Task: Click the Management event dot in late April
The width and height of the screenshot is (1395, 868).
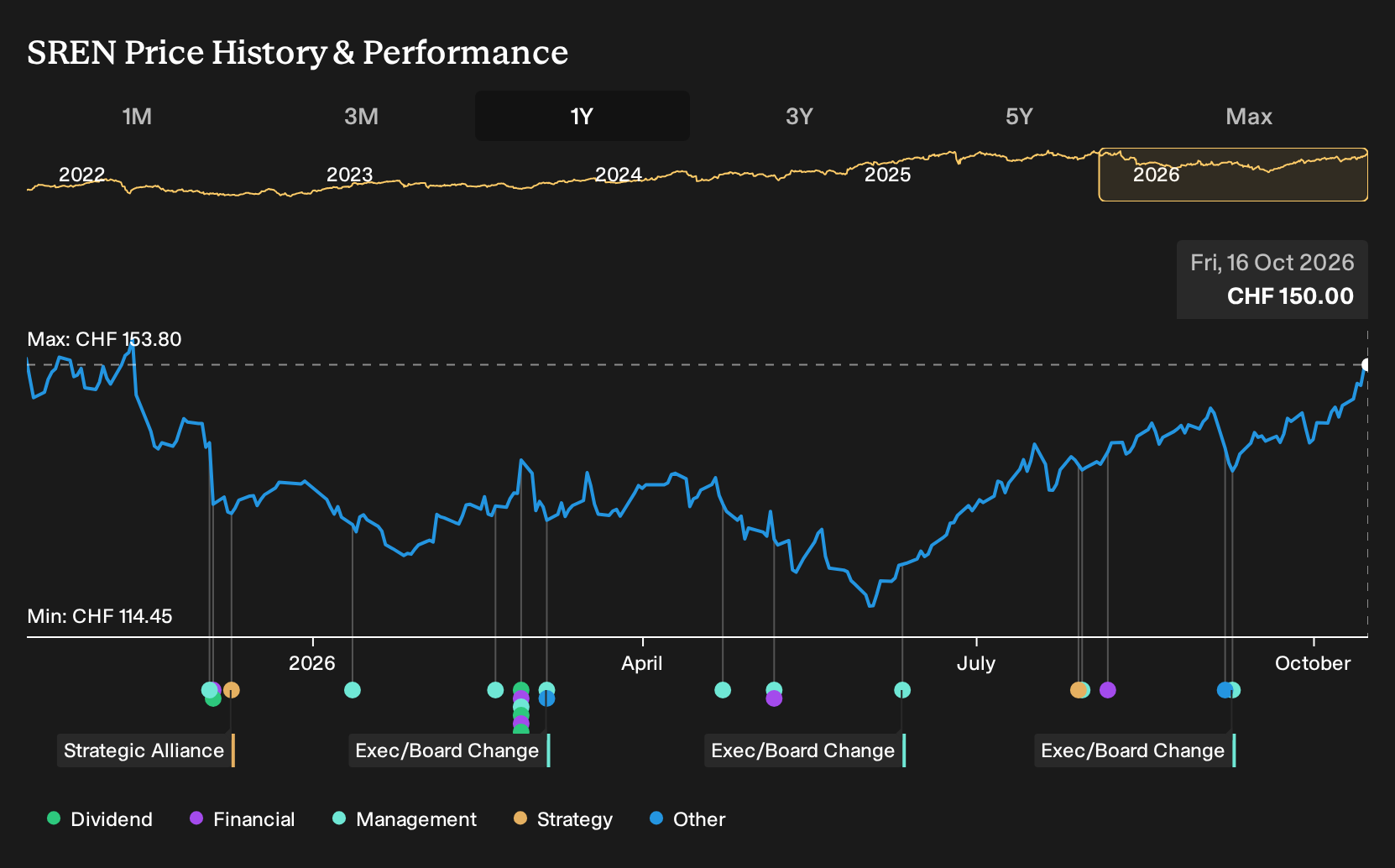Action: 723,690
